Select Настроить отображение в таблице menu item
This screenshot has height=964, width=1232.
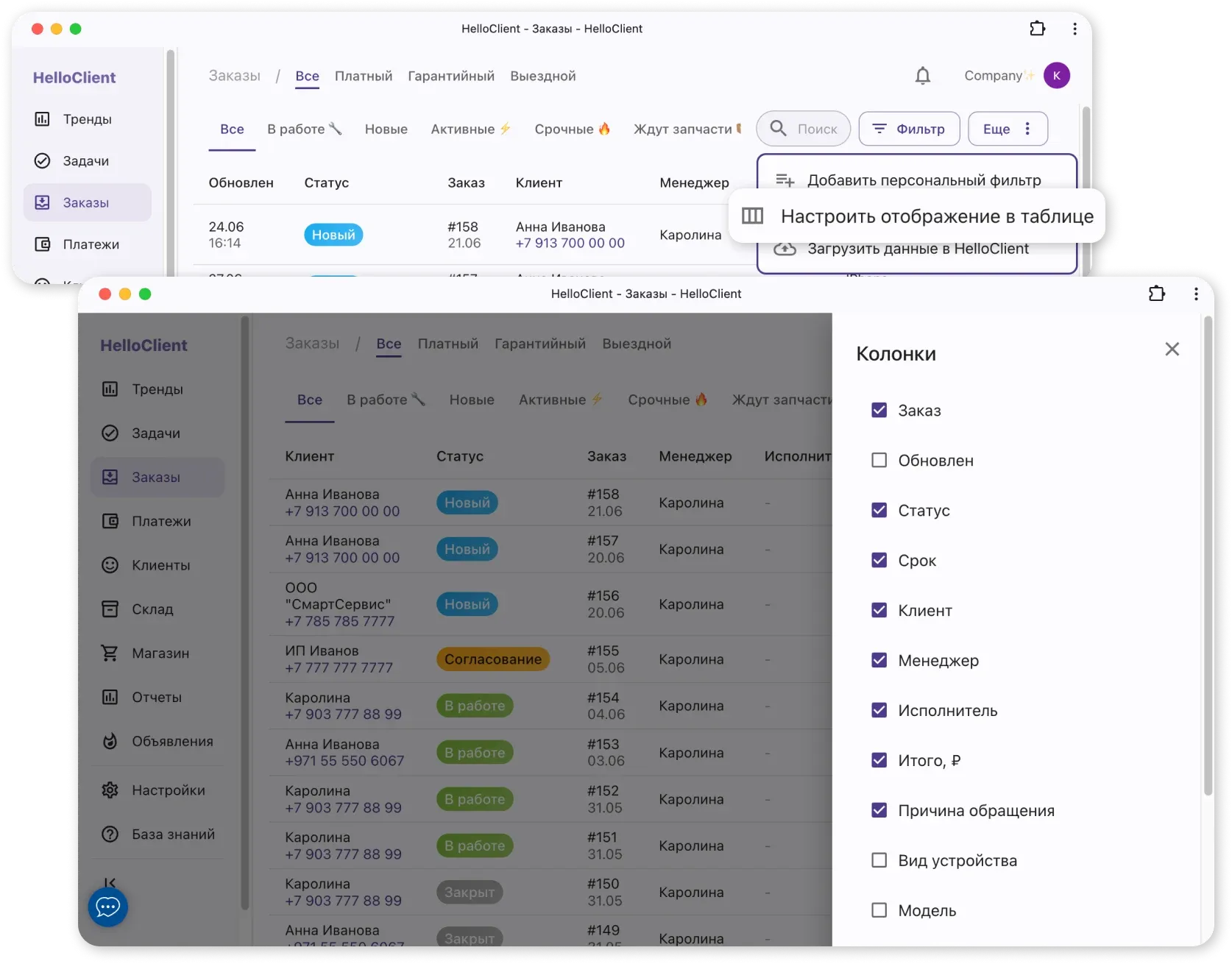point(916,216)
